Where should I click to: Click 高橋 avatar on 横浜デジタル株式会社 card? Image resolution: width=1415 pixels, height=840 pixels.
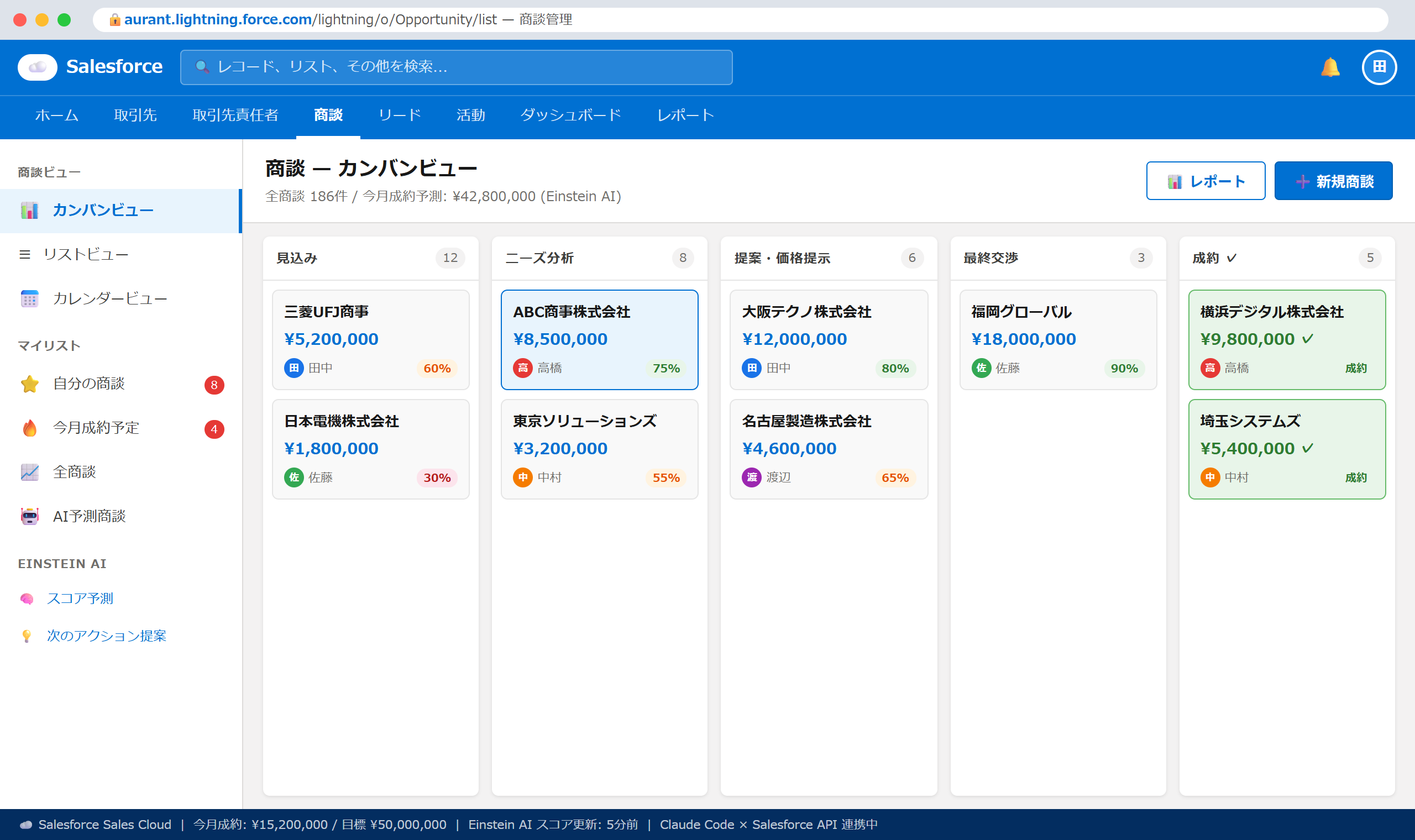click(1209, 368)
